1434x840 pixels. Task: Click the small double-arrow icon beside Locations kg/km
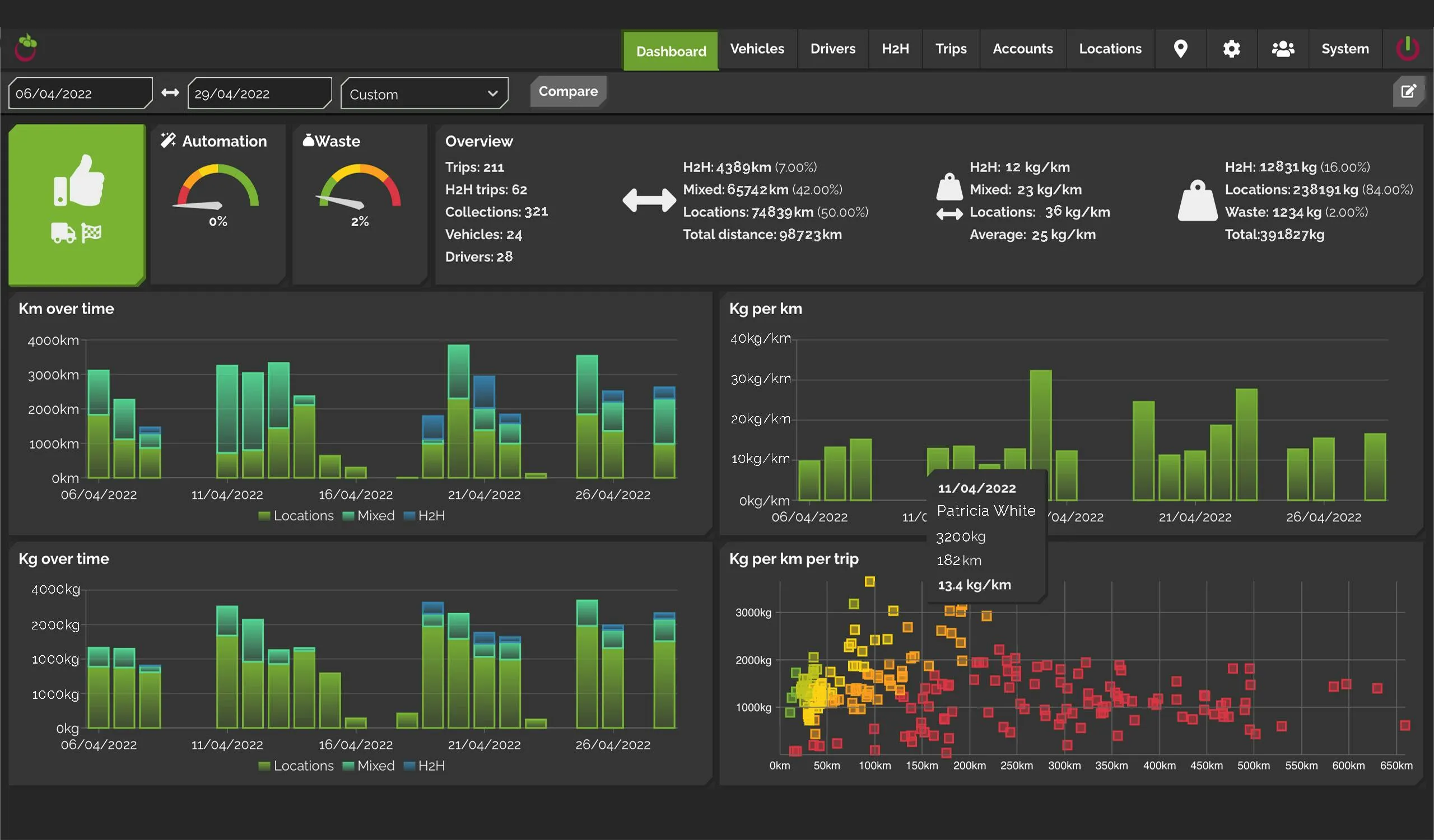tap(949, 214)
